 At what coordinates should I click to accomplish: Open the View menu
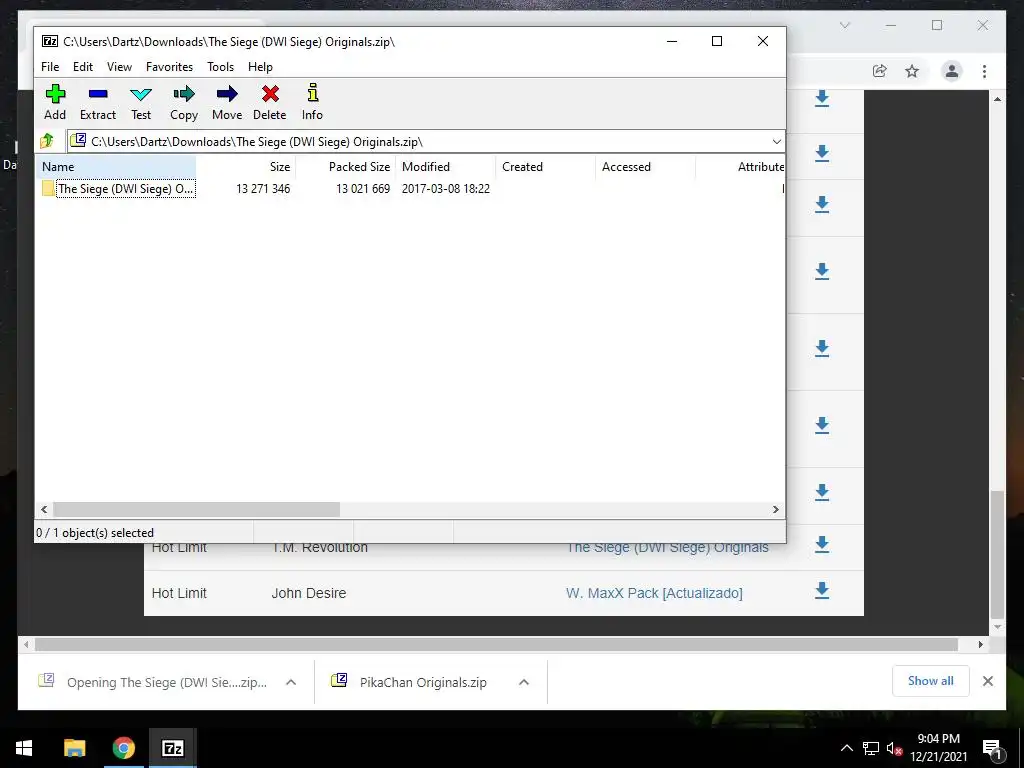(x=120, y=67)
